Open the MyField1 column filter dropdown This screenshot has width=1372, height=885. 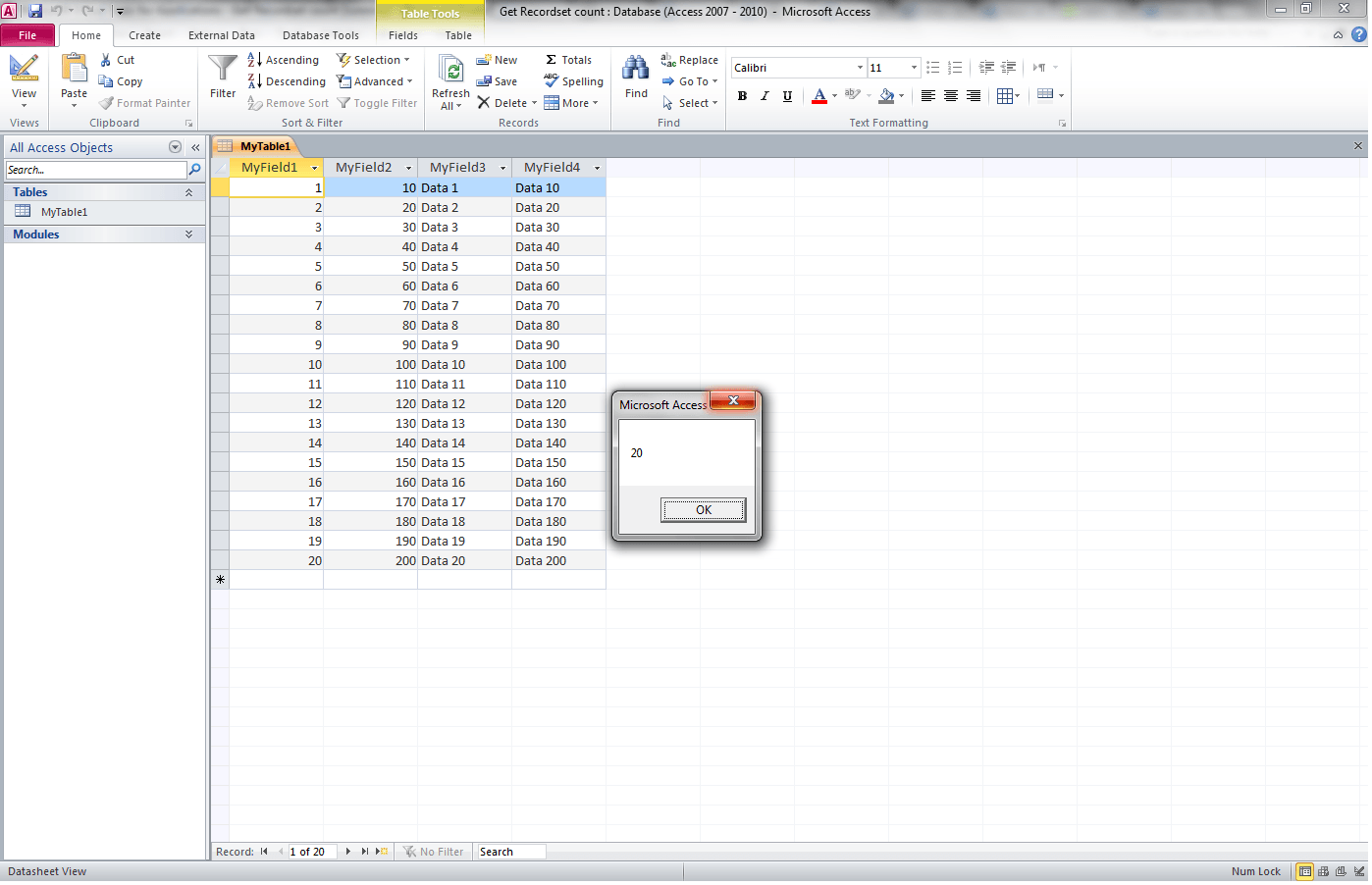pos(316,168)
